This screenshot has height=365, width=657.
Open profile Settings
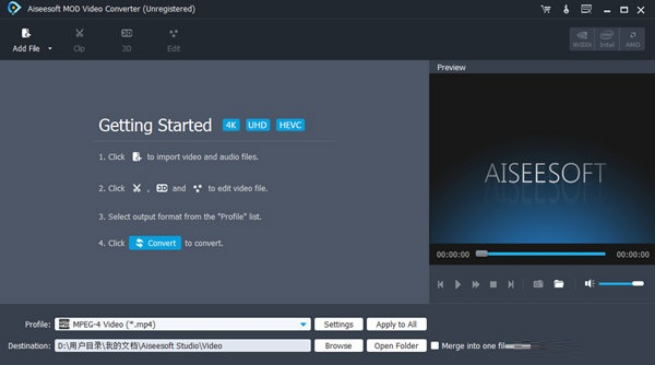[x=339, y=324]
